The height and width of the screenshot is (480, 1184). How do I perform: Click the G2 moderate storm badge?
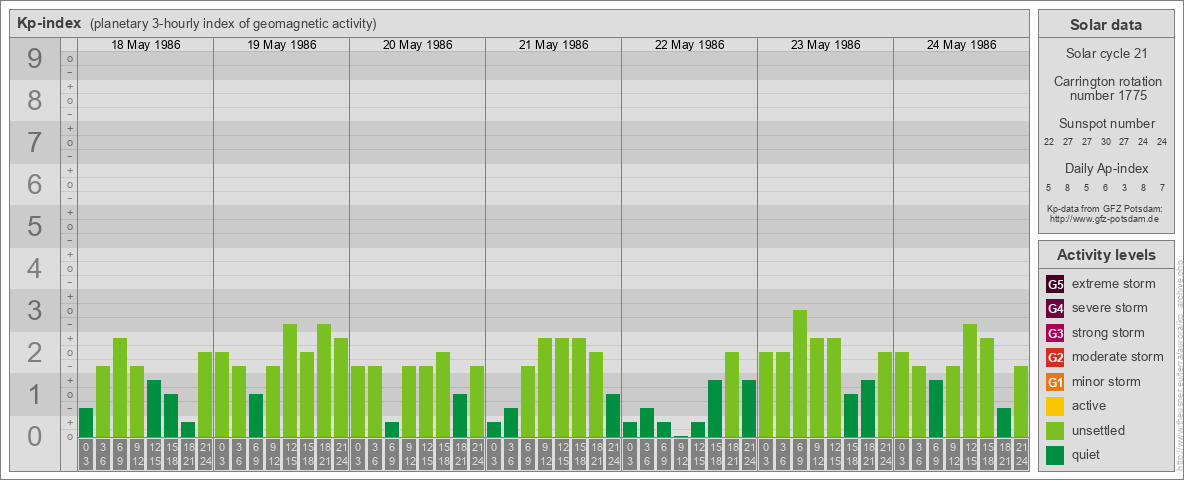(x=1055, y=357)
